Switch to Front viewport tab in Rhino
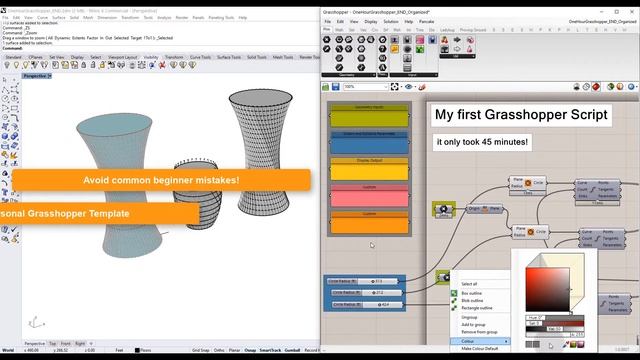Screen dimensions: 640x360 (65, 344)
